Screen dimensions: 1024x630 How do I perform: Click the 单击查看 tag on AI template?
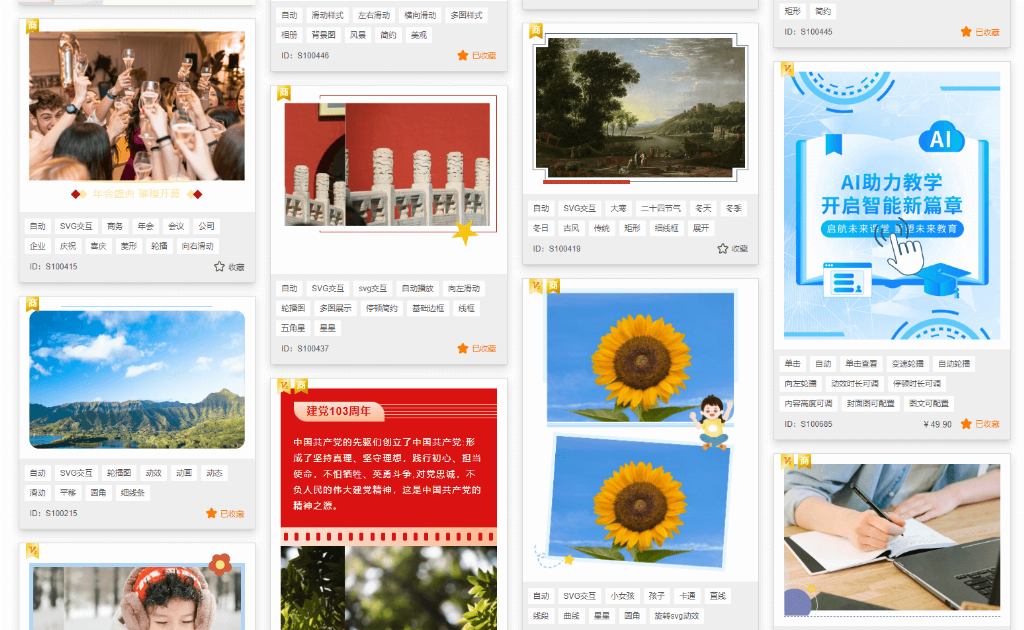point(860,364)
